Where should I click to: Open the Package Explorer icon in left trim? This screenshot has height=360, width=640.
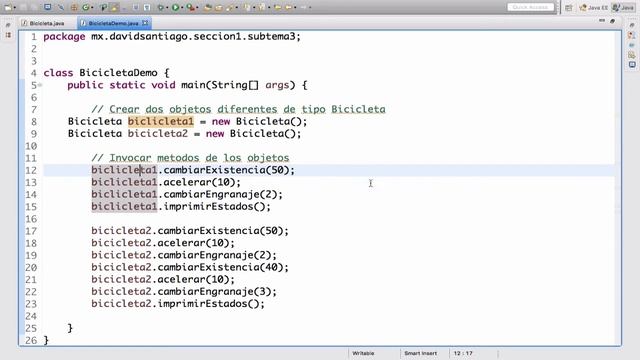[8, 35]
